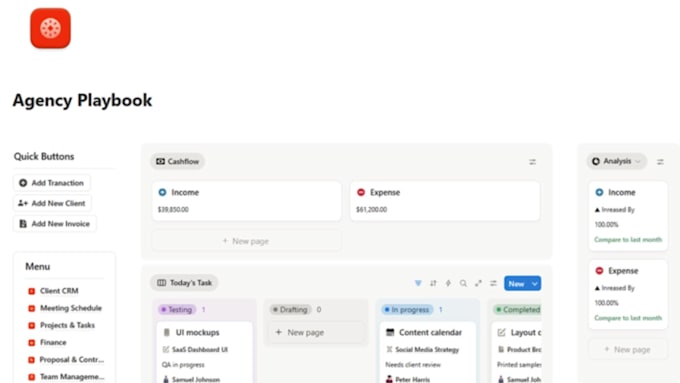This screenshot has height=383, width=680.
Task: Click the In progress status group label
Action: click(x=407, y=310)
